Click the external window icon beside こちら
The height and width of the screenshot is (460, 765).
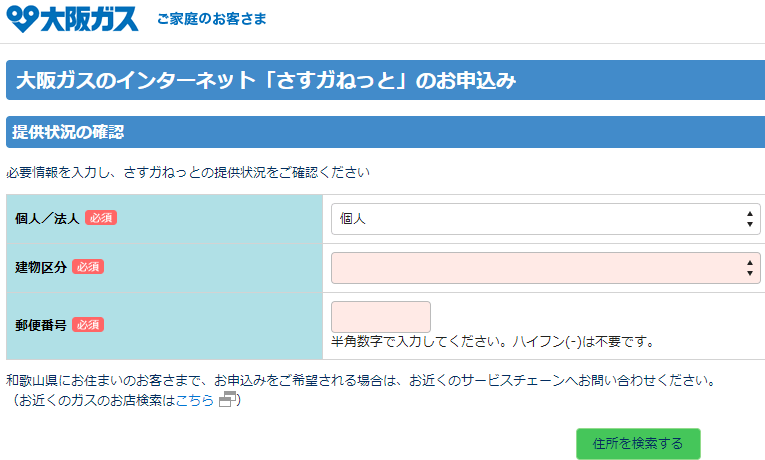click(227, 399)
